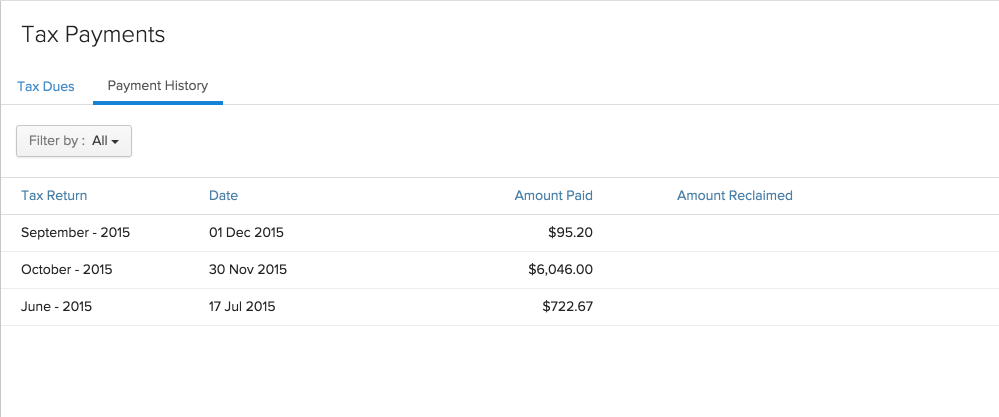Open the September - 2015 tax return row
Image resolution: width=999 pixels, height=417 pixels.
[x=75, y=233]
